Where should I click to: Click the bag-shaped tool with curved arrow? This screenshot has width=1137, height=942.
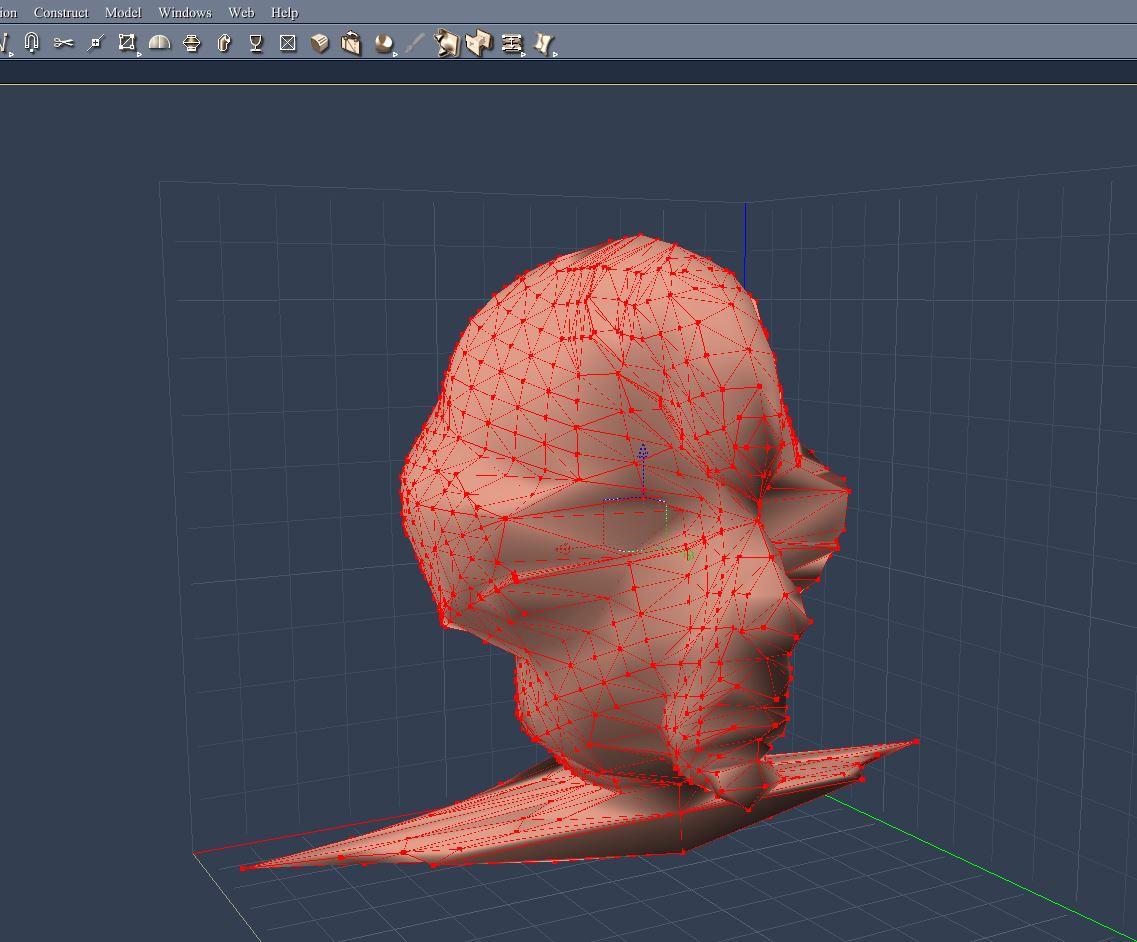pyautogui.click(x=352, y=43)
